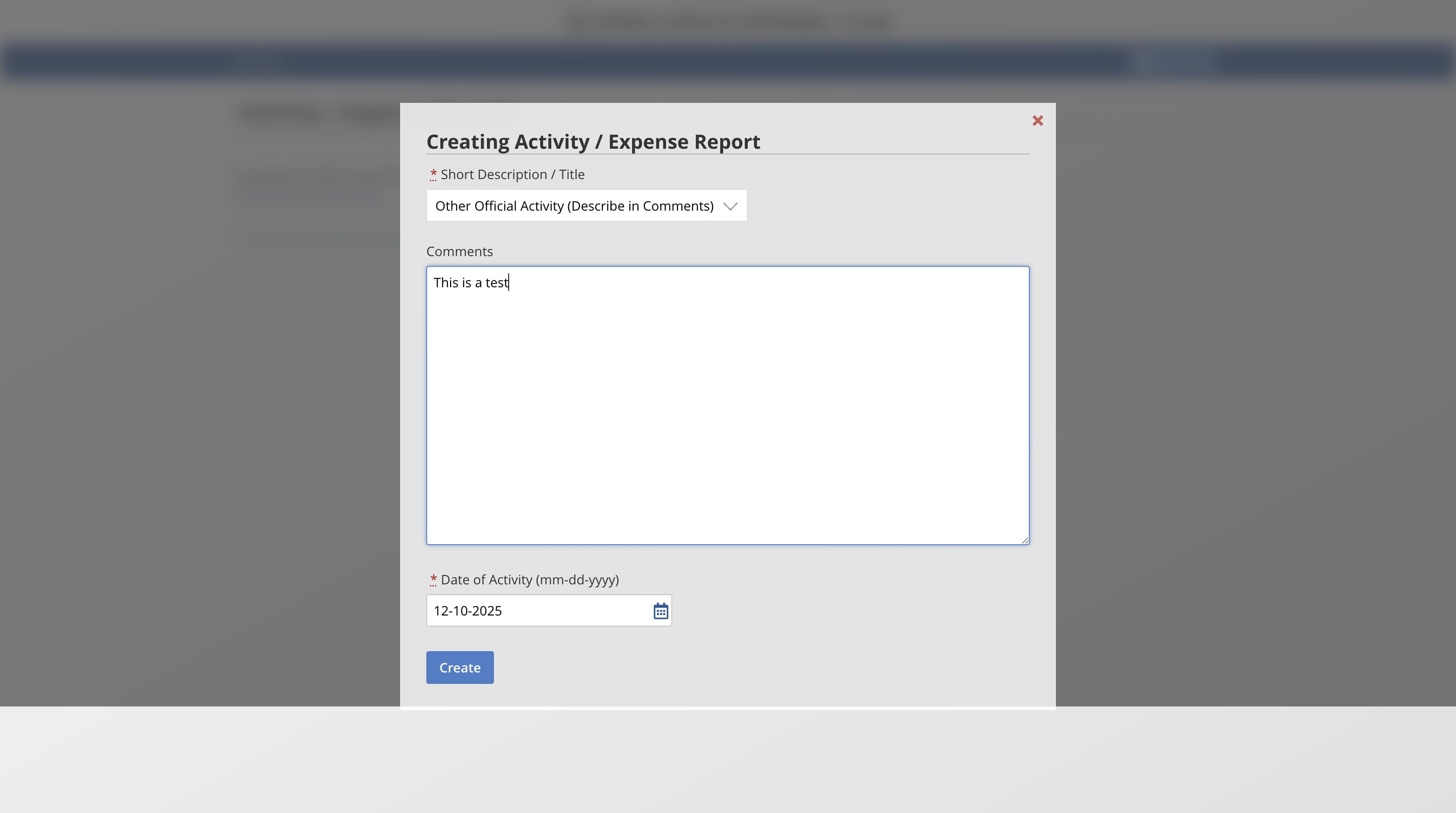1456x813 pixels.
Task: Close the Creating Activity dialog with the red X
Action: tap(1037, 121)
